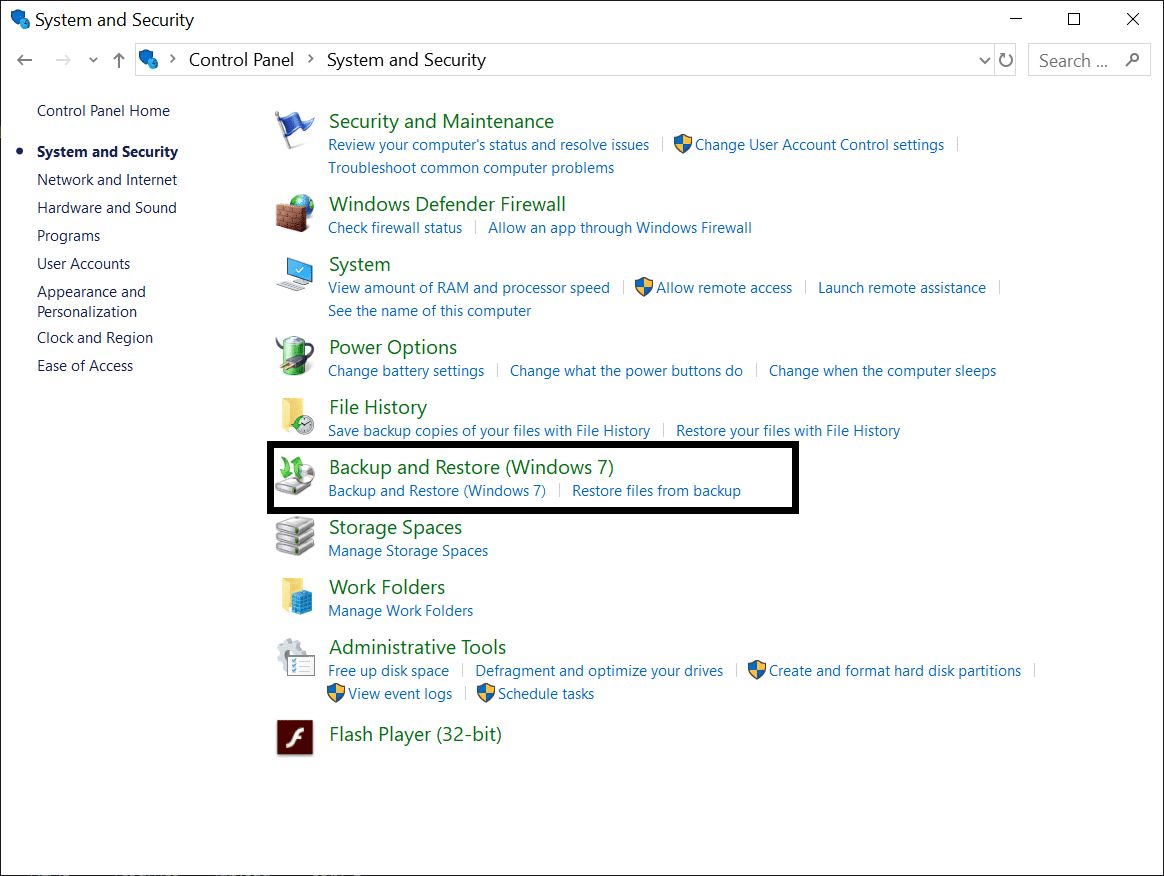The height and width of the screenshot is (876, 1164).
Task: Open Flash Player (32-bit) settings icon
Action: click(x=294, y=737)
